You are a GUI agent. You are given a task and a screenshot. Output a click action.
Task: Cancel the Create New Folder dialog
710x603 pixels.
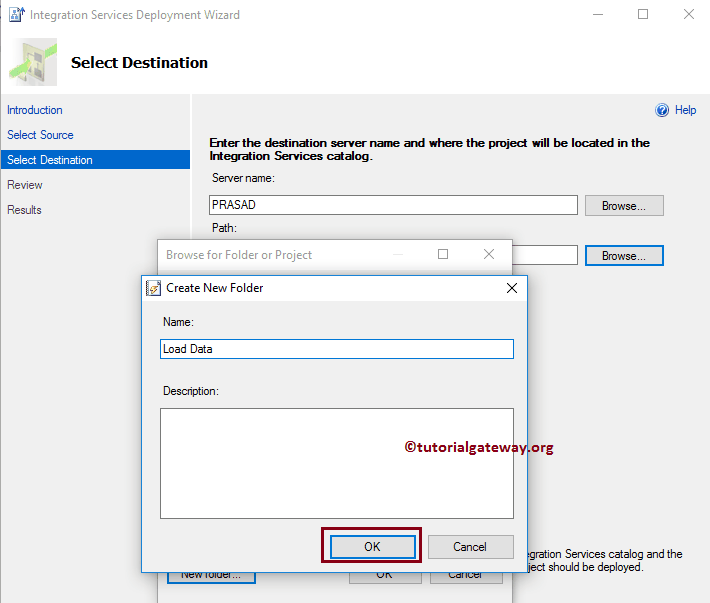[x=470, y=546]
